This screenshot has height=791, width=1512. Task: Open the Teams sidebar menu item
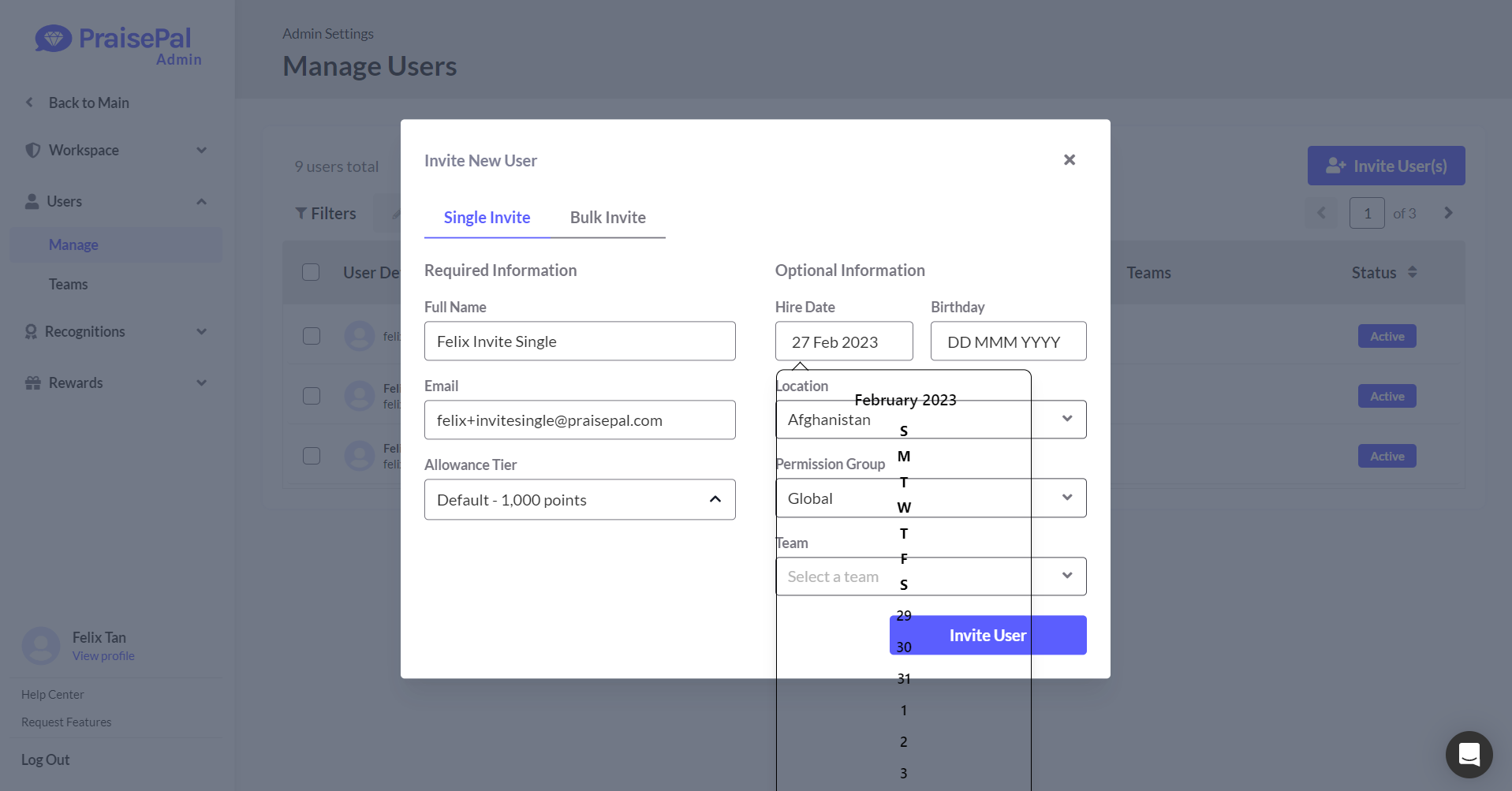(69, 284)
